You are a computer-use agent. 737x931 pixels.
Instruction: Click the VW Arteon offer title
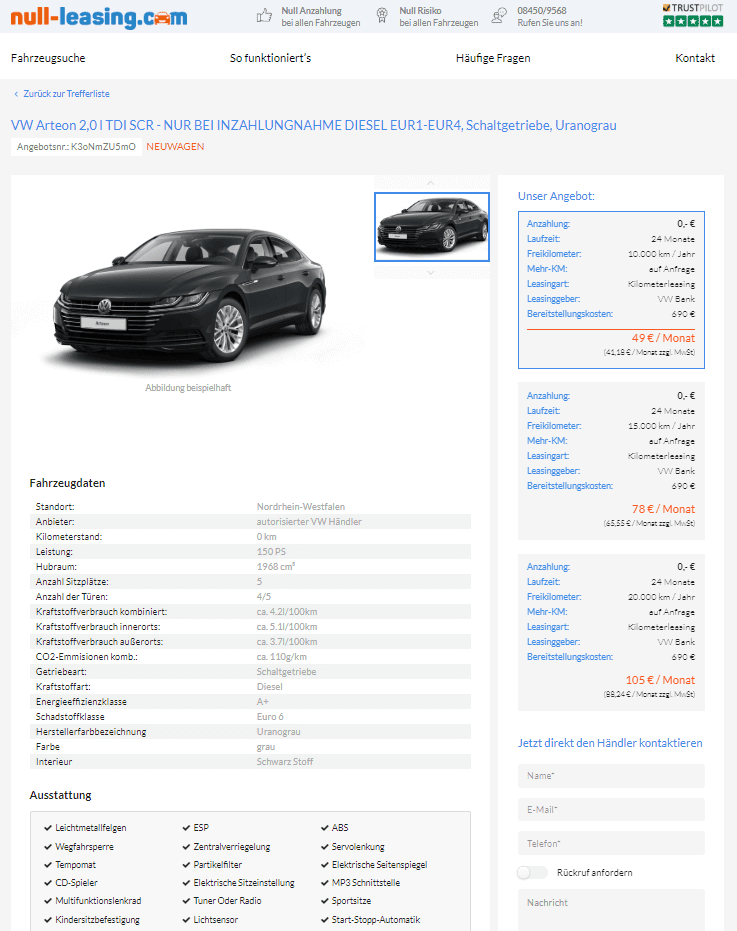tap(314, 125)
